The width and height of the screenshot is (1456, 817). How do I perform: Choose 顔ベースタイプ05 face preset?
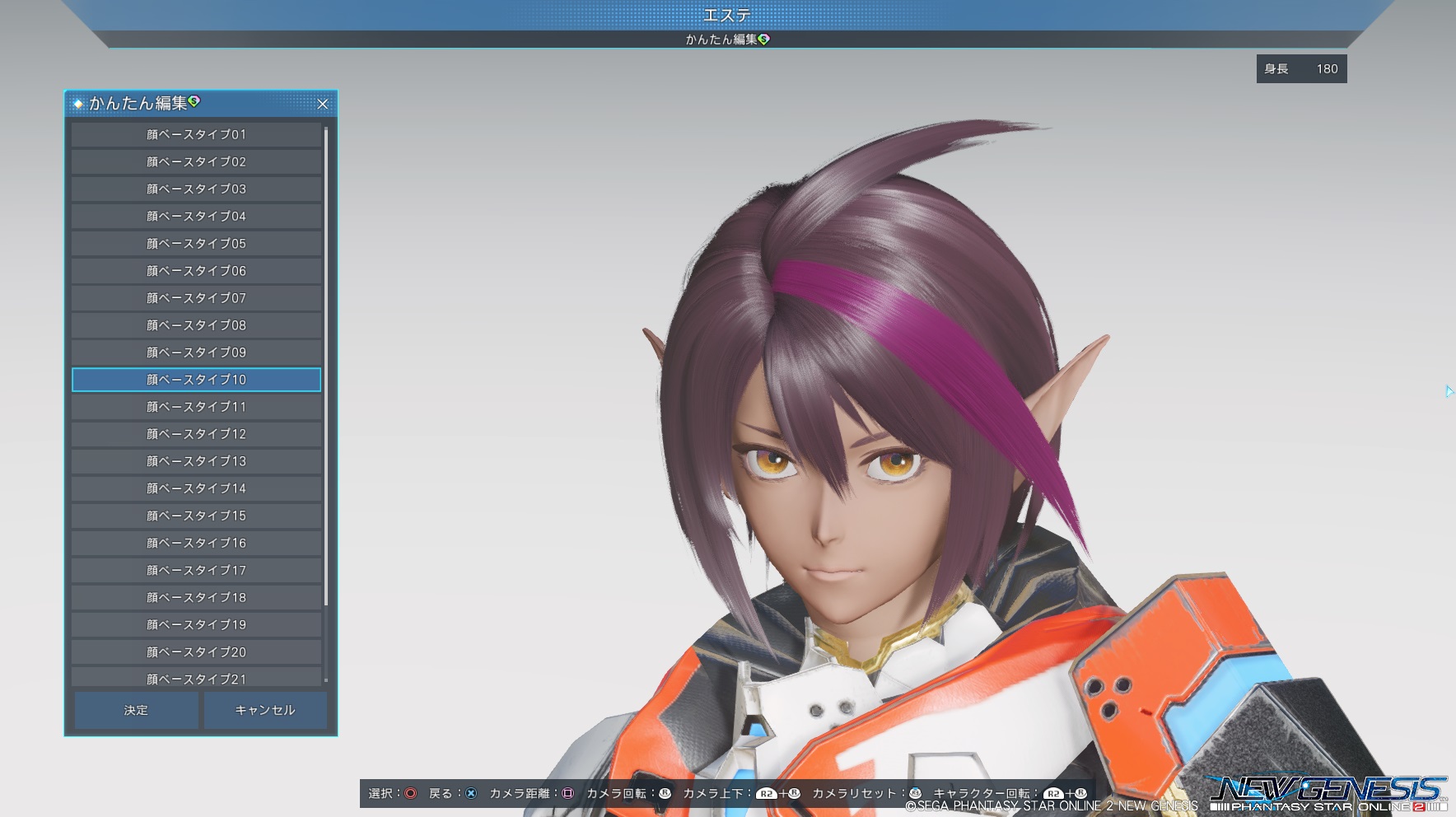pyautogui.click(x=196, y=244)
